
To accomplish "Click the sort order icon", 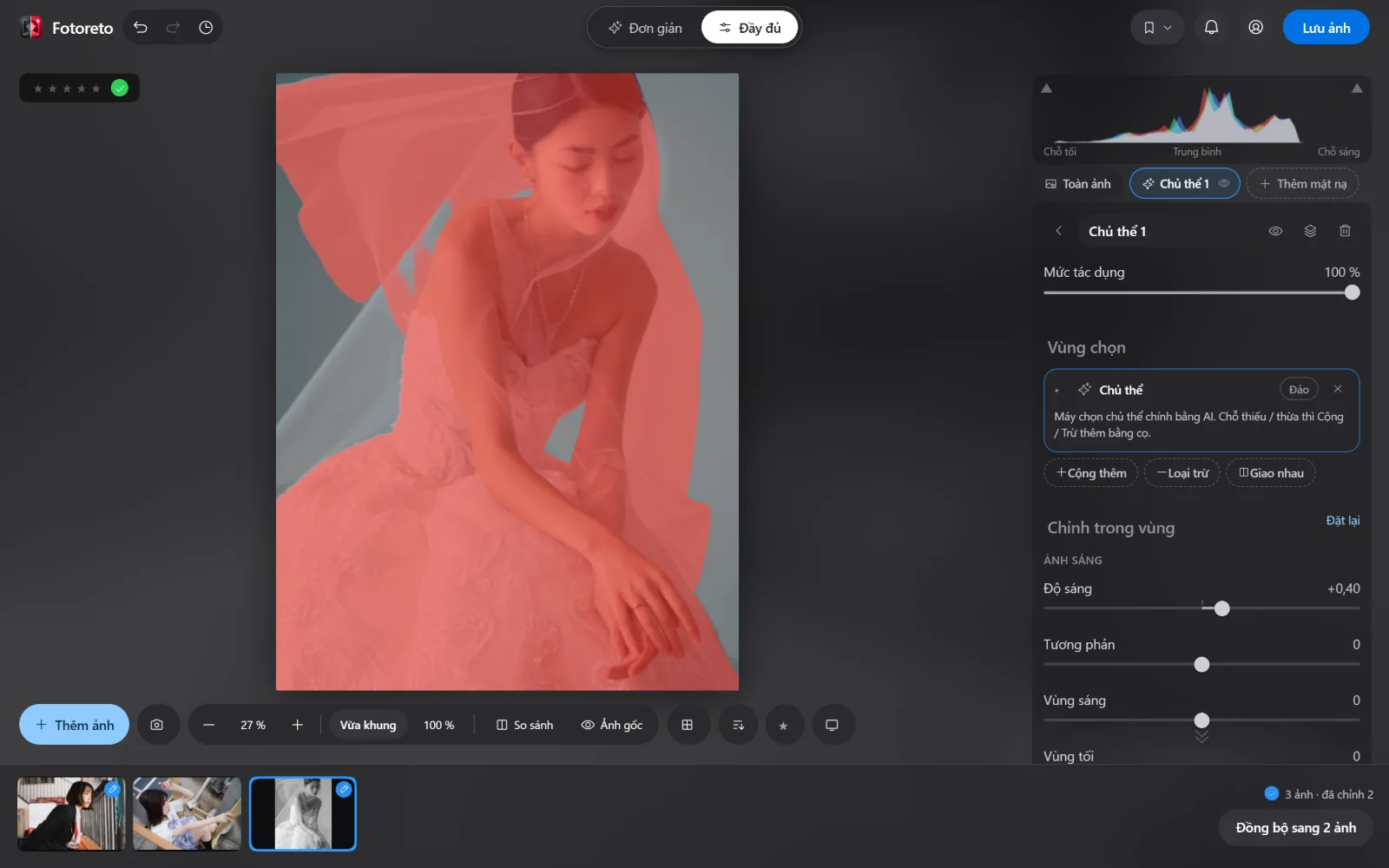I will tap(738, 725).
